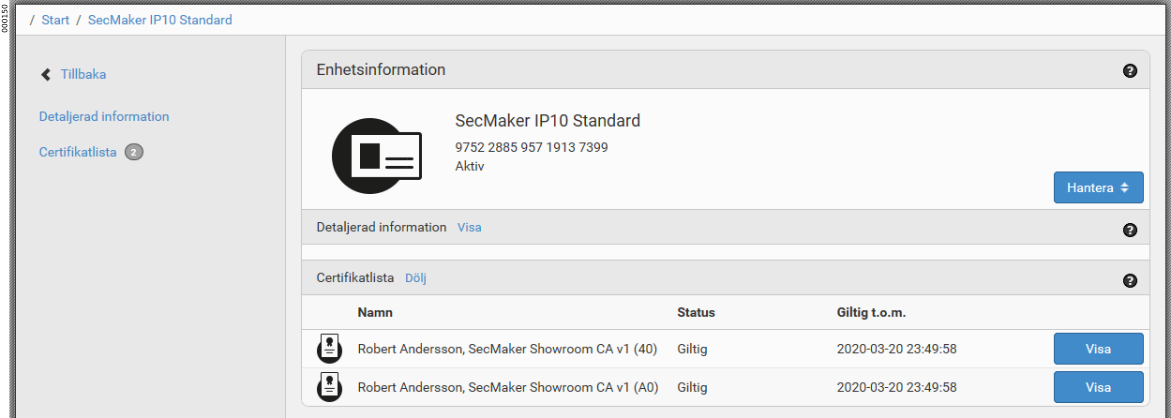Open the Hantera dropdown menu
This screenshot has height=418, width=1171.
(1098, 188)
